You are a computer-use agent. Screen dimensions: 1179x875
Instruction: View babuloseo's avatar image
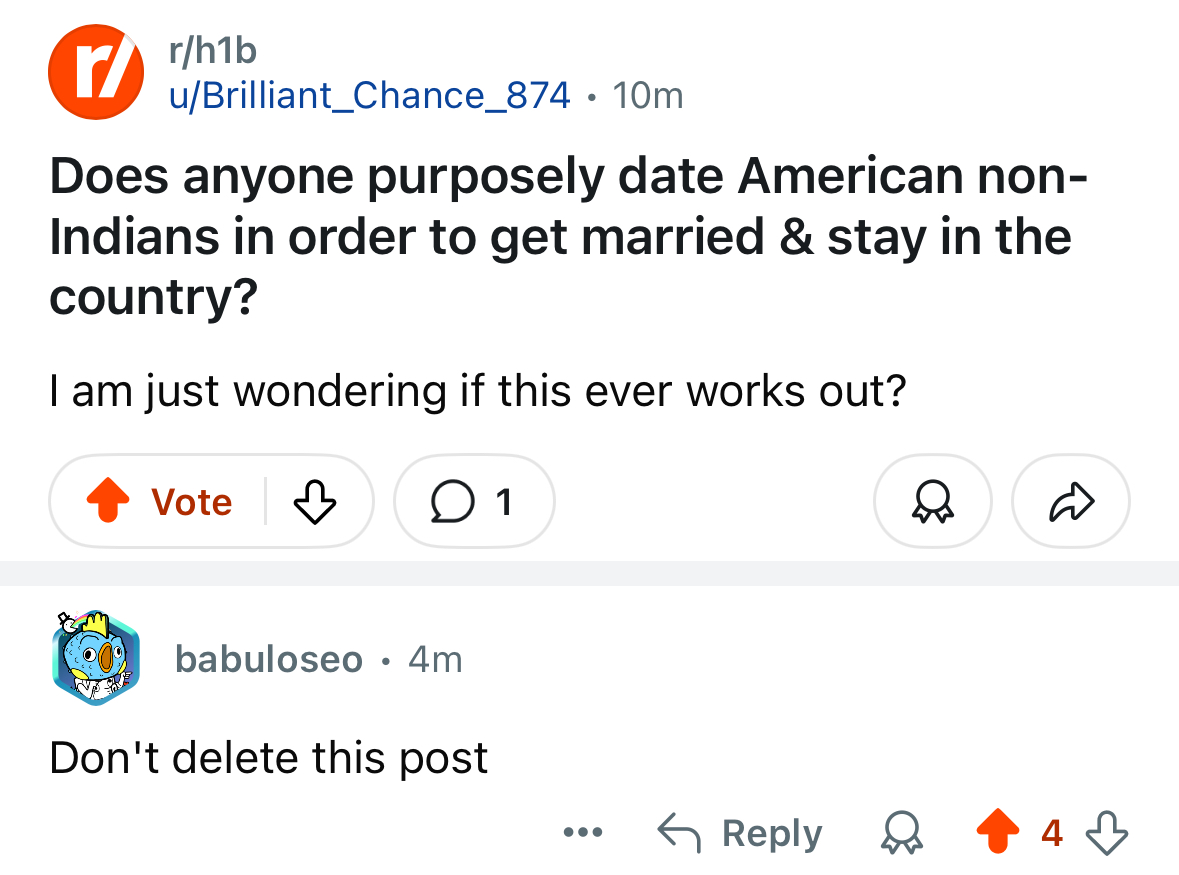tap(96, 658)
